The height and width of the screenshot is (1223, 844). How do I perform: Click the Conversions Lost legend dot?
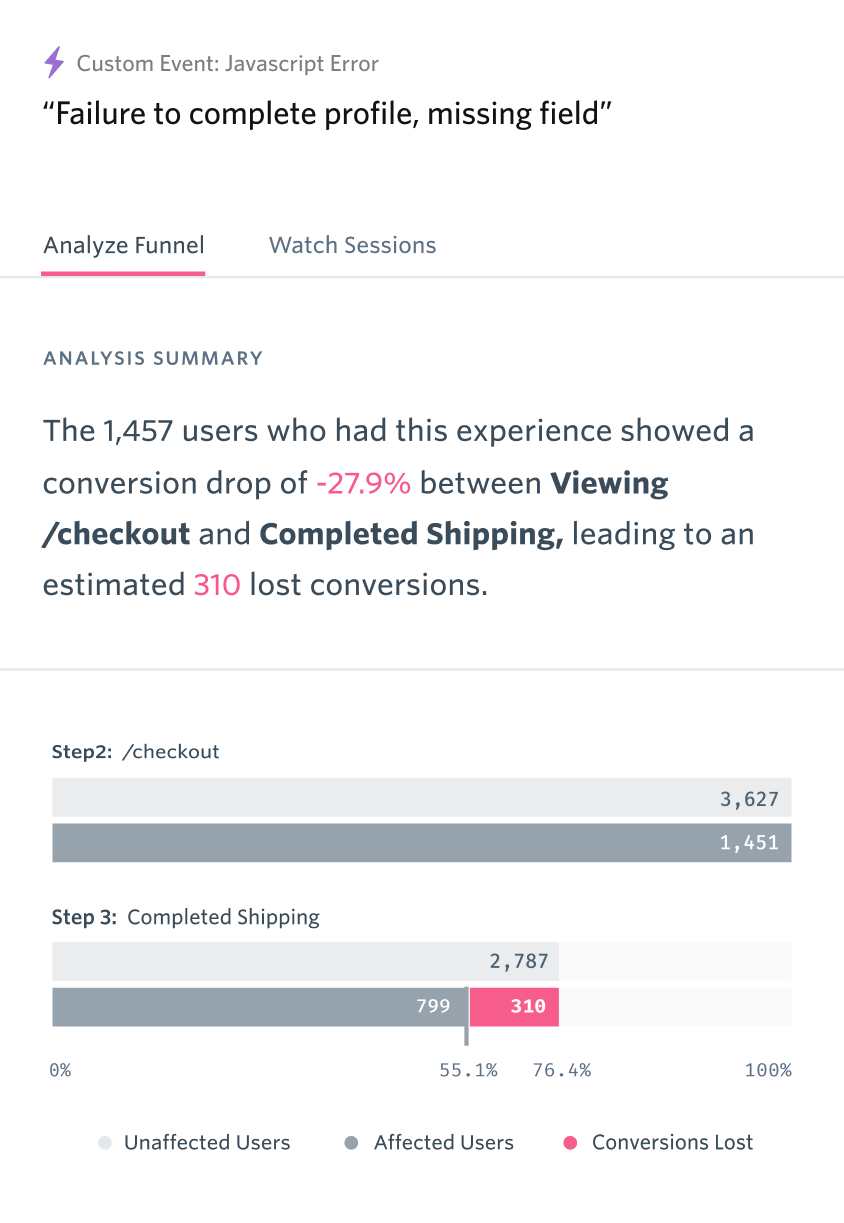(x=570, y=1143)
